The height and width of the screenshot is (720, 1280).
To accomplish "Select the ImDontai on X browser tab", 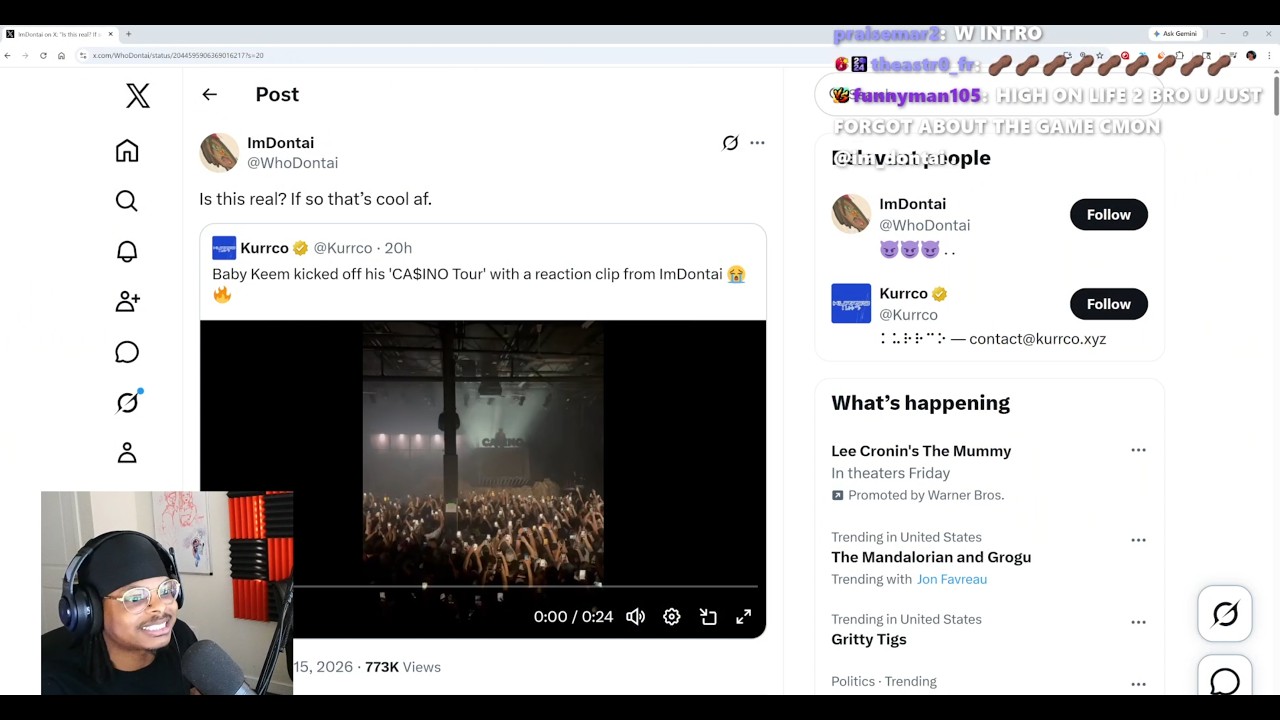I will (x=60, y=34).
